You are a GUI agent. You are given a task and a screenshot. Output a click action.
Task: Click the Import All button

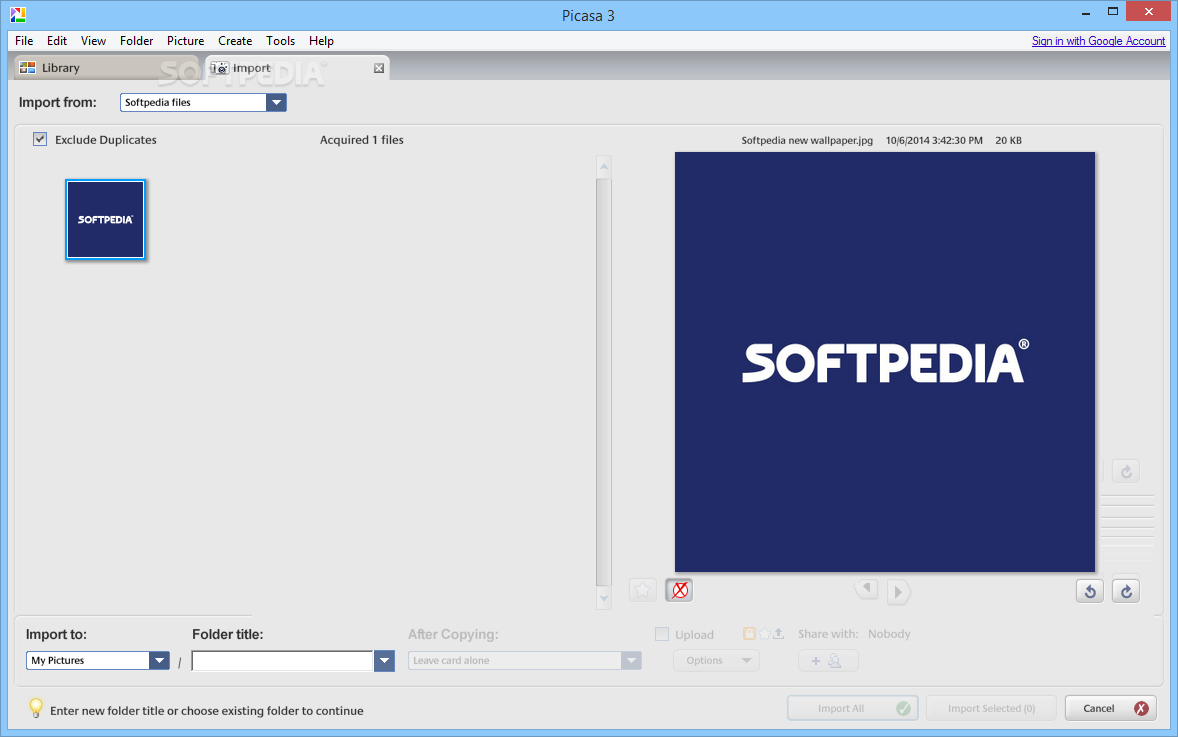(x=853, y=708)
